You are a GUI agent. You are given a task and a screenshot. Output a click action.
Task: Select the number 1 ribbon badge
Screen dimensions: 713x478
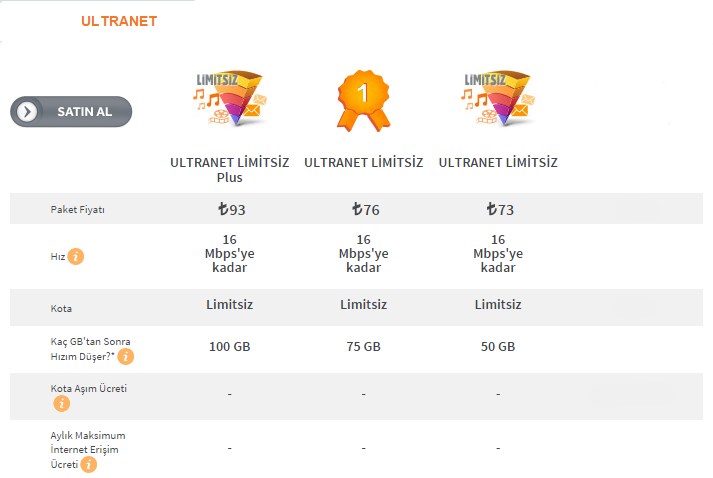tap(363, 98)
